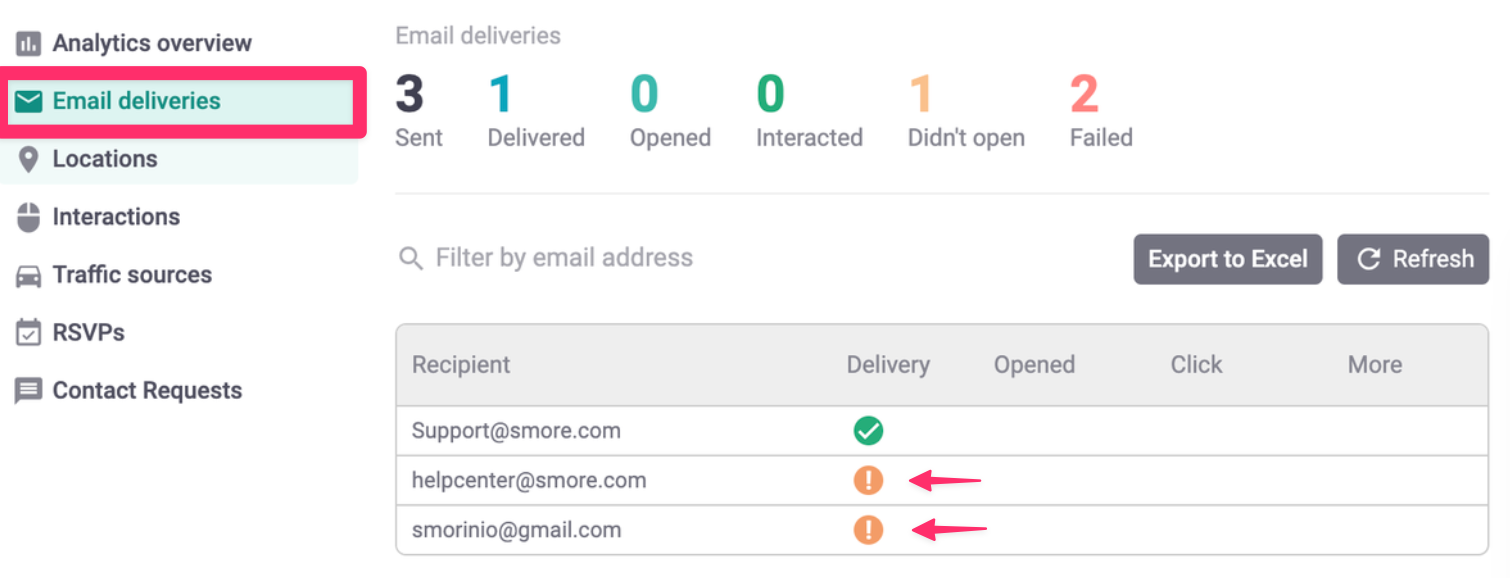
Task: Open the Traffic sources section
Action: coord(132,275)
